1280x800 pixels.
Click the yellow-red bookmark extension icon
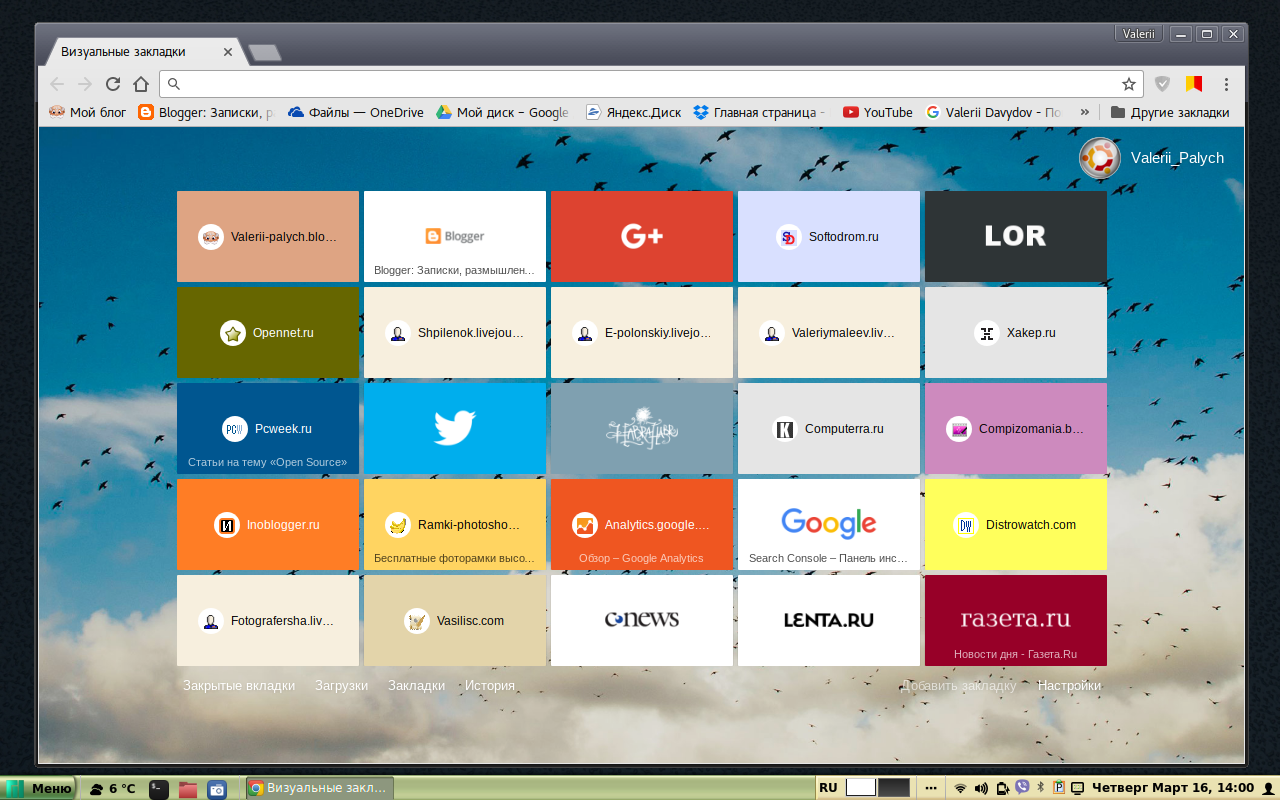[1194, 84]
